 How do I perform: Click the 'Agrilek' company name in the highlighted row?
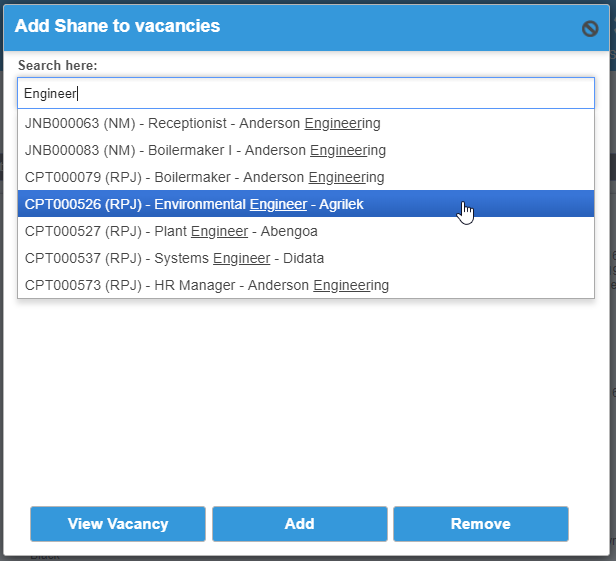[341, 204]
